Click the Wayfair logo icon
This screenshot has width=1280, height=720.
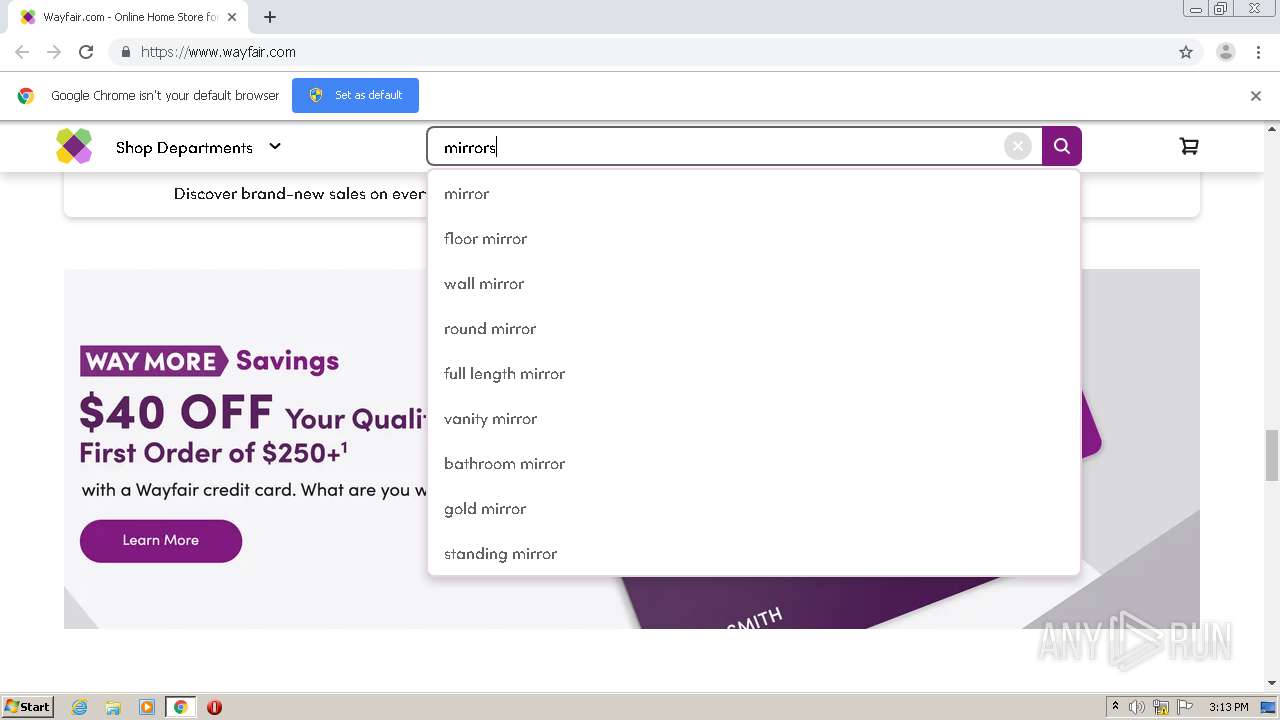(74, 146)
